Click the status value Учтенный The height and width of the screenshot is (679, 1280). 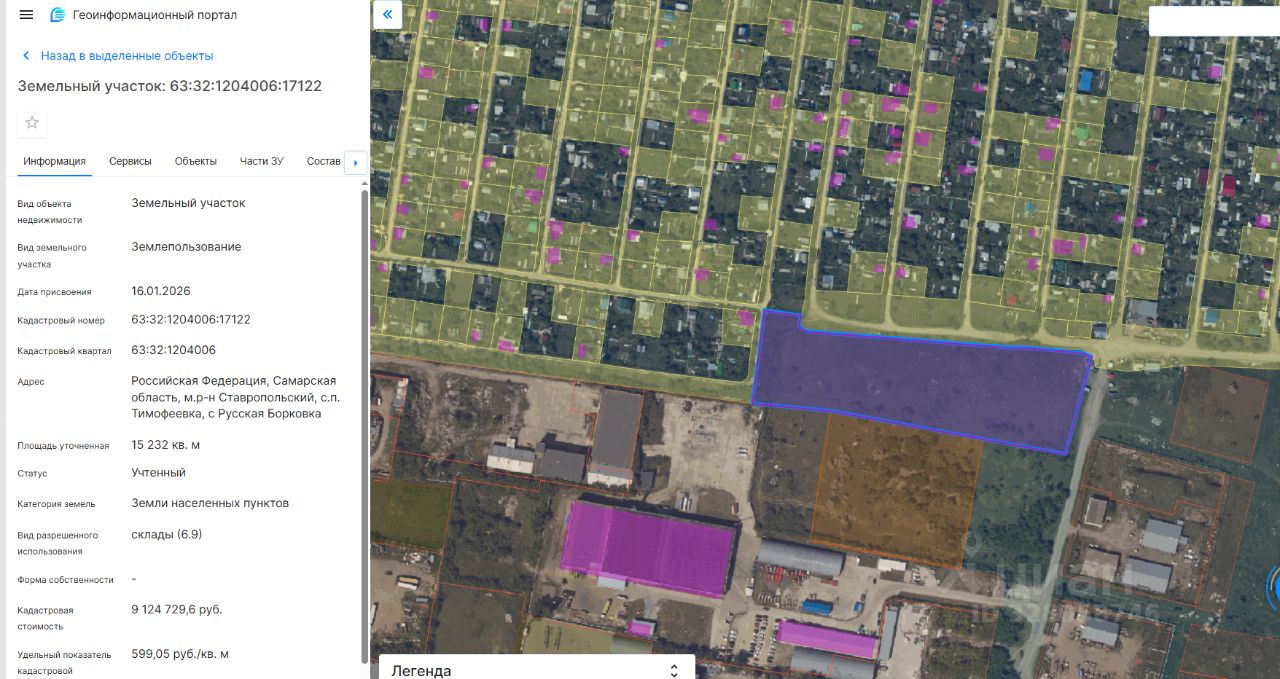(x=158, y=473)
